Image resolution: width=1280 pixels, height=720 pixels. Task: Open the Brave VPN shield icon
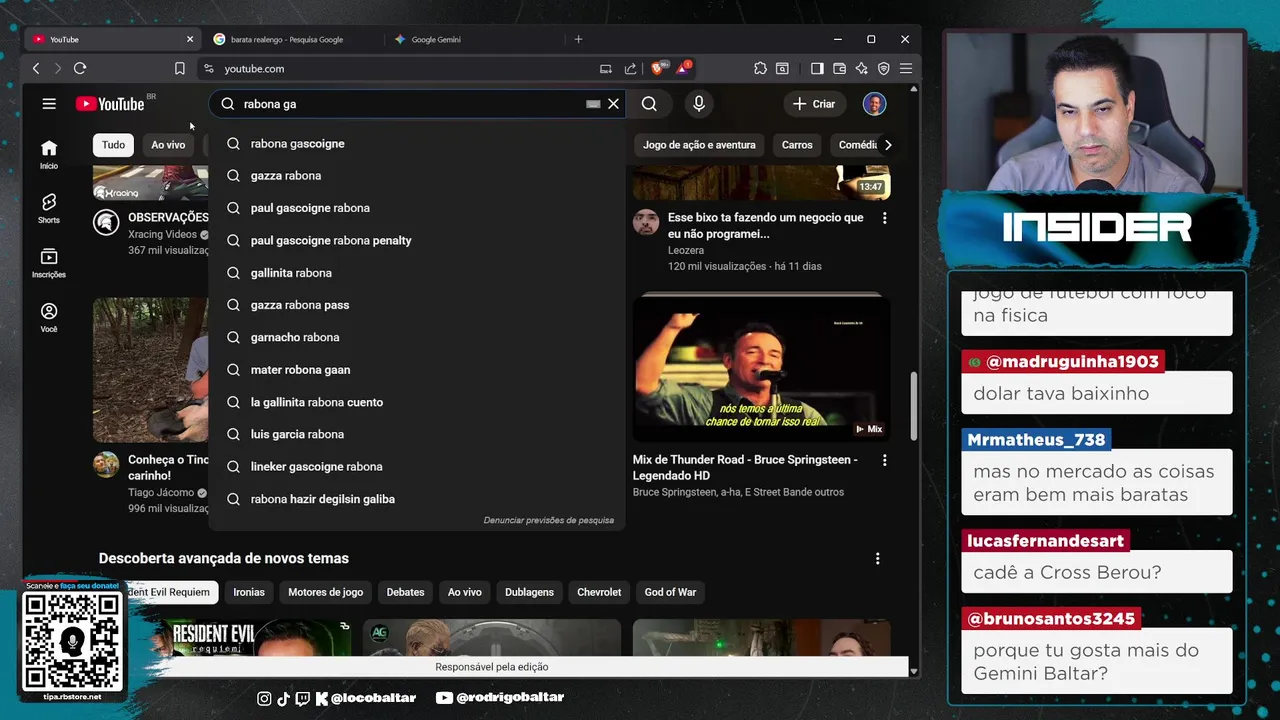(x=883, y=68)
